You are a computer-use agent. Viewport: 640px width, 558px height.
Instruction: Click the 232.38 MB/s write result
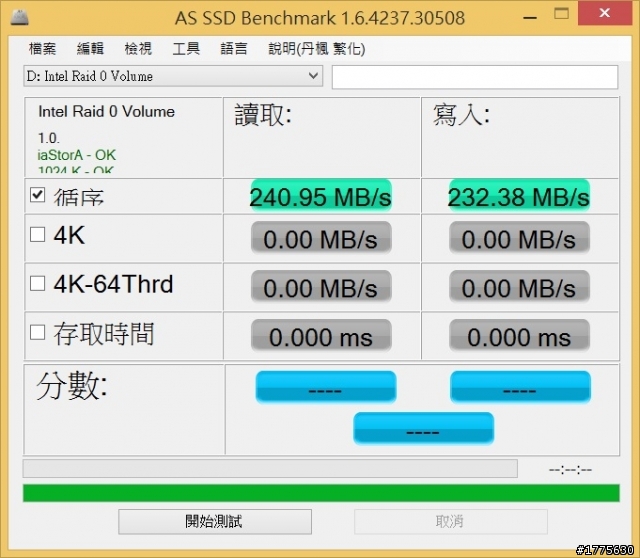(x=519, y=196)
